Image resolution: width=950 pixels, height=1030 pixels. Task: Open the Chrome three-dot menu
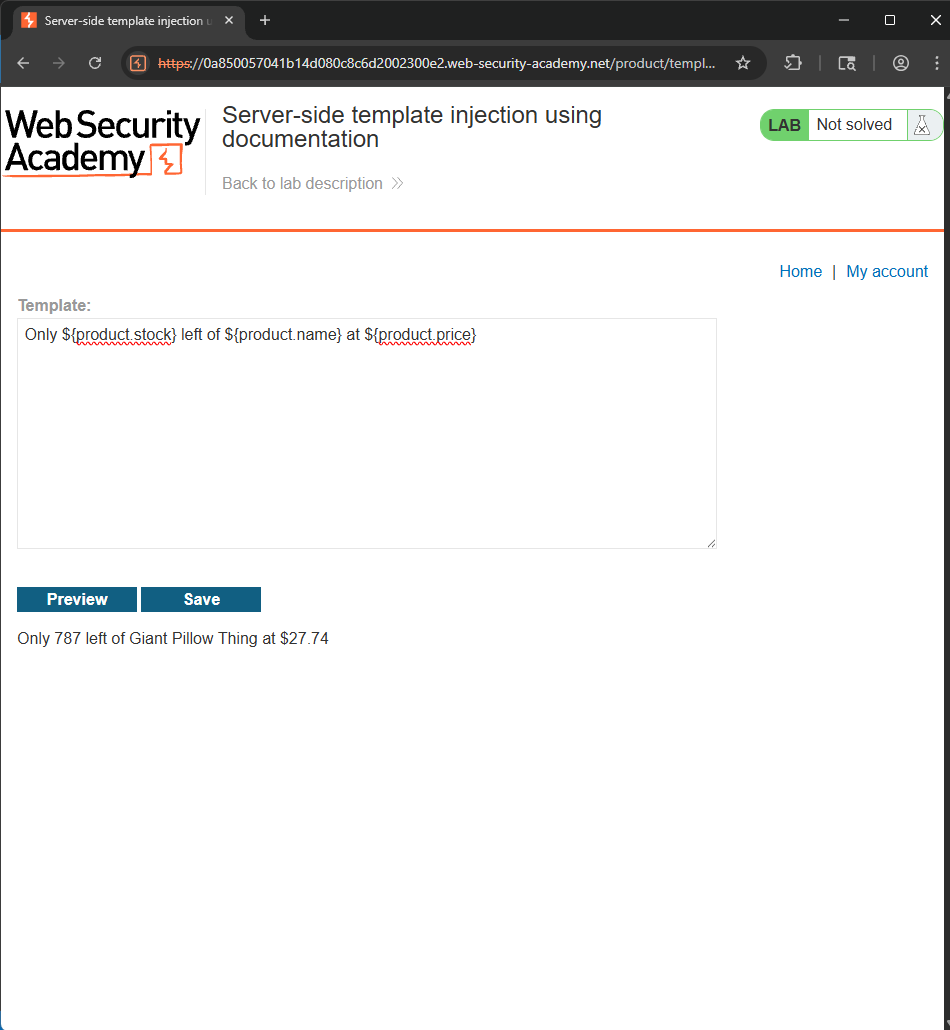pos(936,63)
